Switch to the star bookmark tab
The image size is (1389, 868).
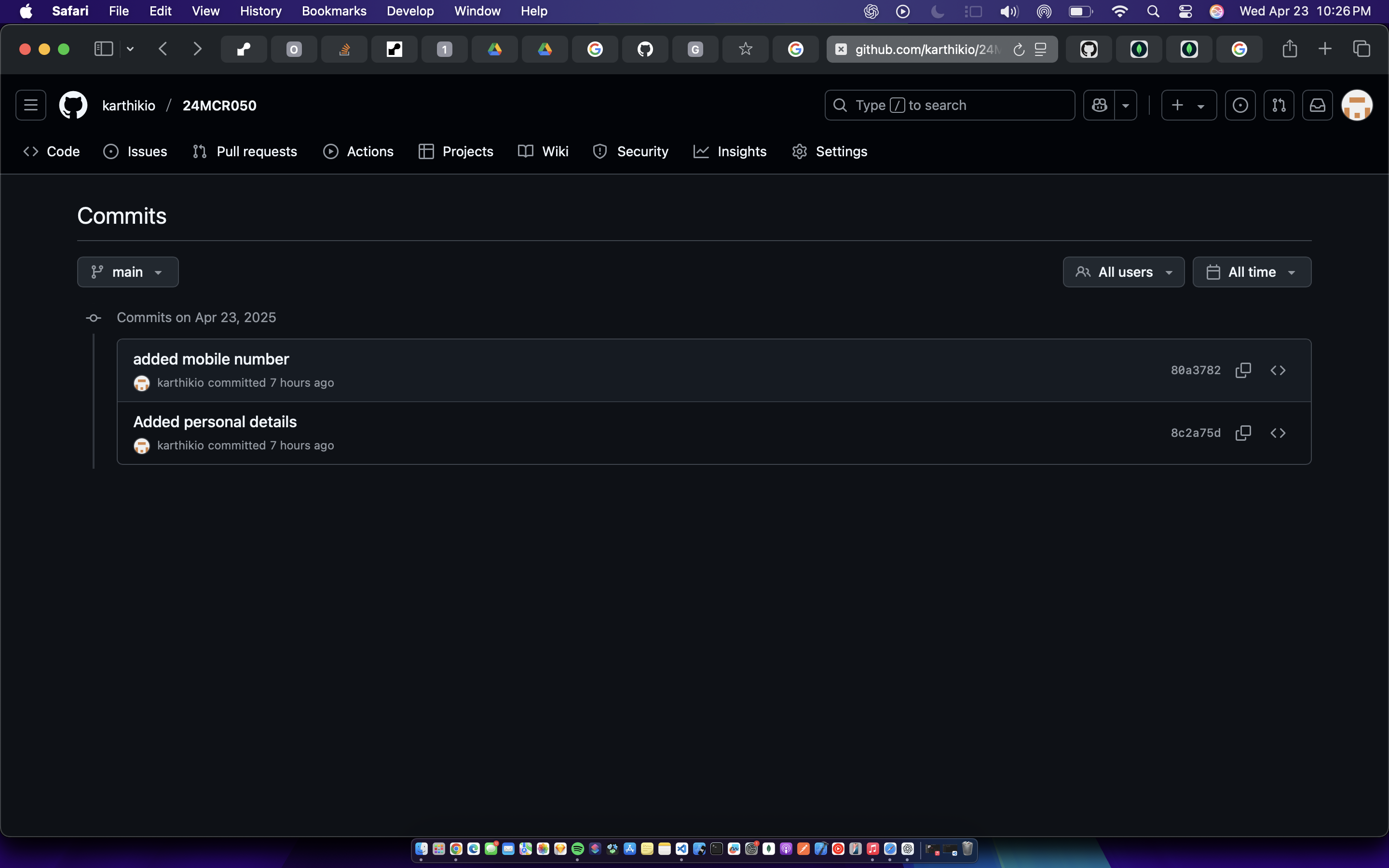tap(746, 49)
